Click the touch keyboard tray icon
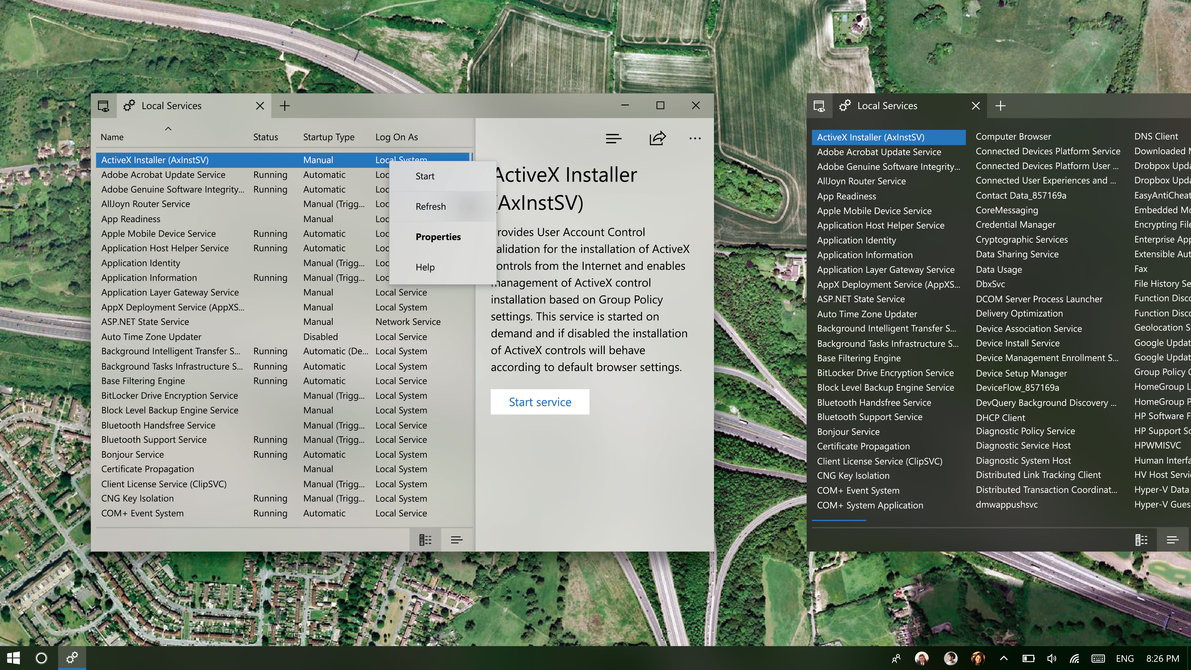The image size is (1191, 670). click(1098, 659)
